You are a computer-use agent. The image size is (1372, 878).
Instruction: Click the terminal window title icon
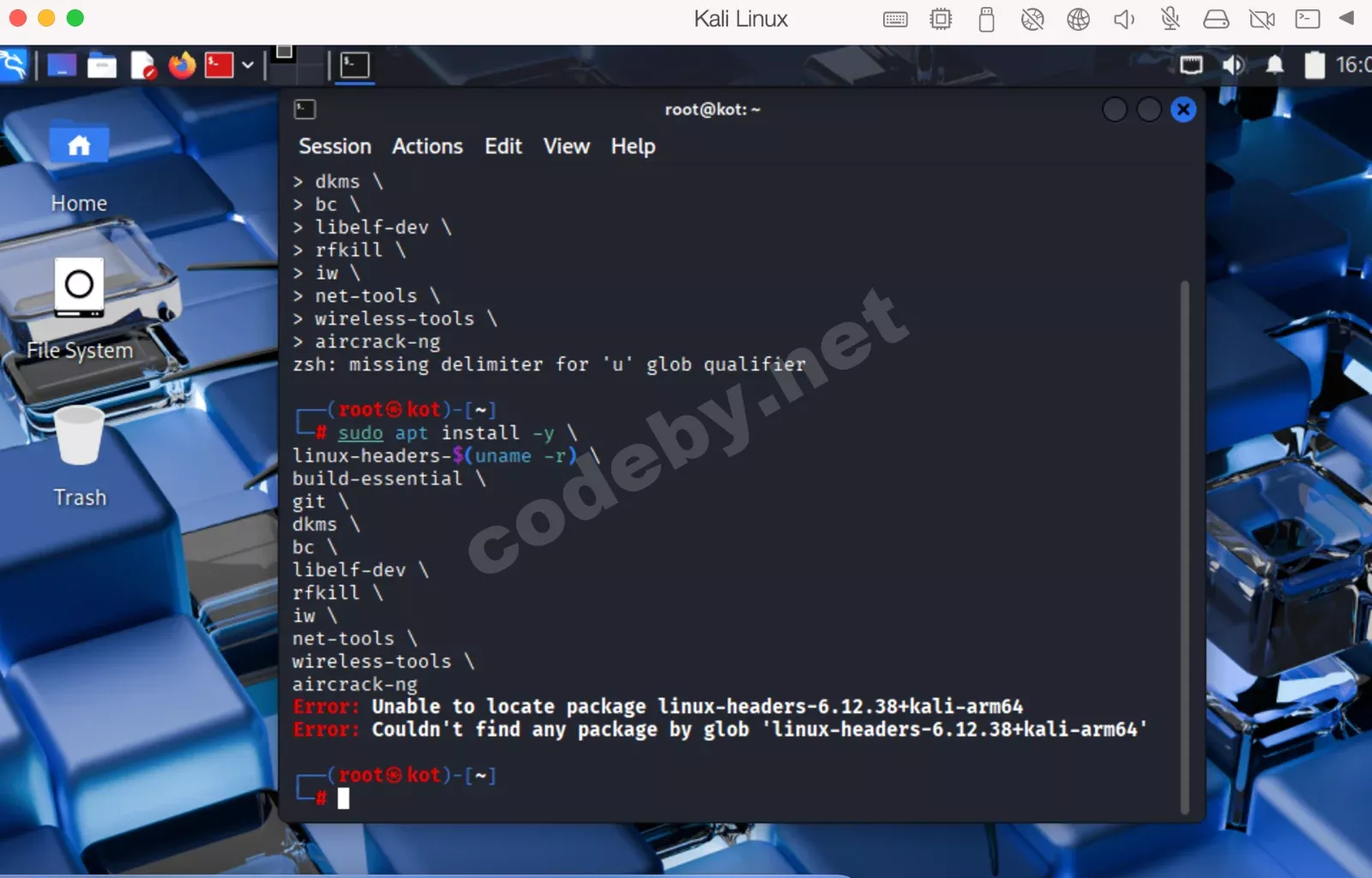click(304, 110)
